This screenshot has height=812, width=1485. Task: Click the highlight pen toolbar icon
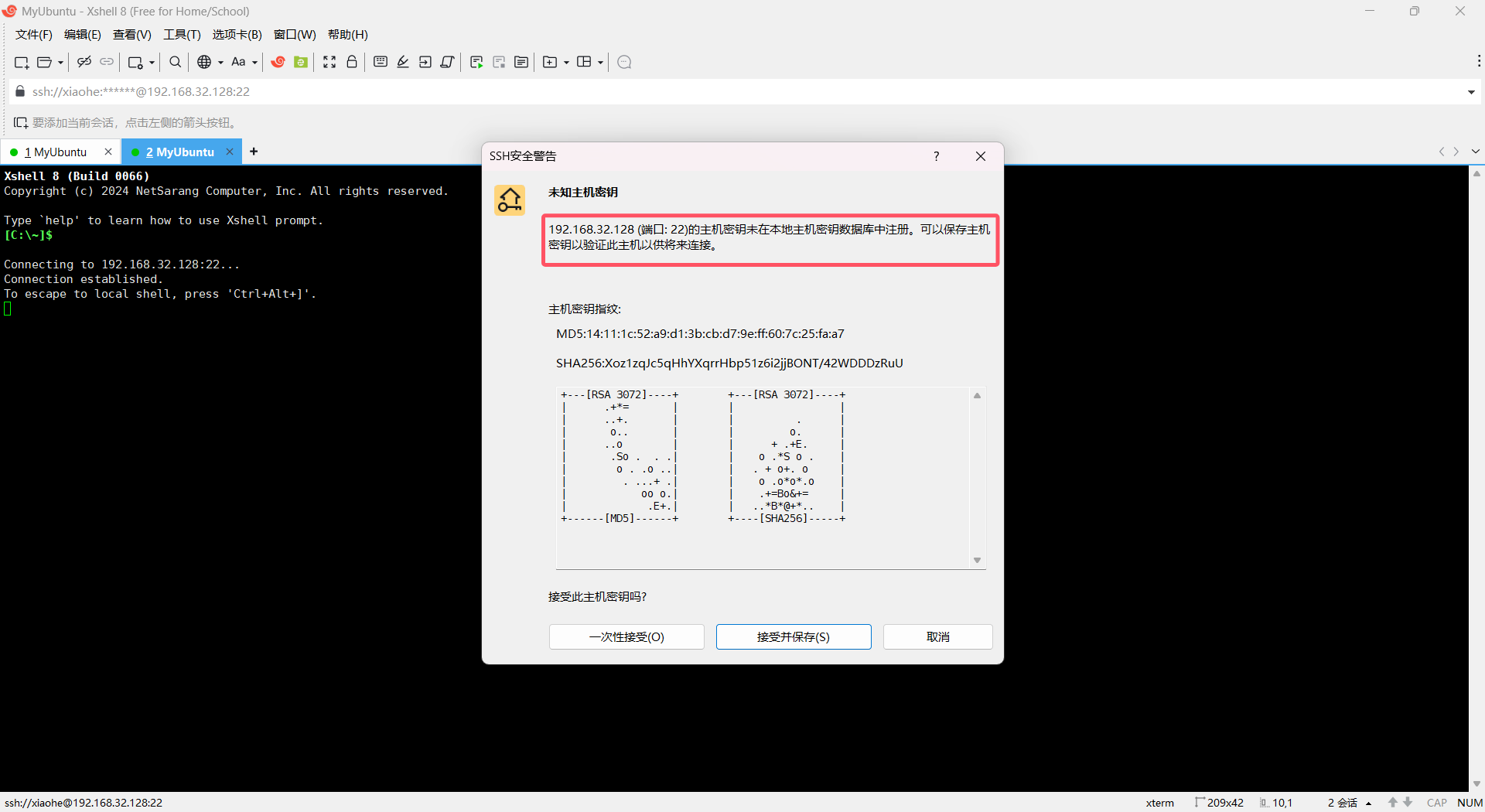[403, 62]
